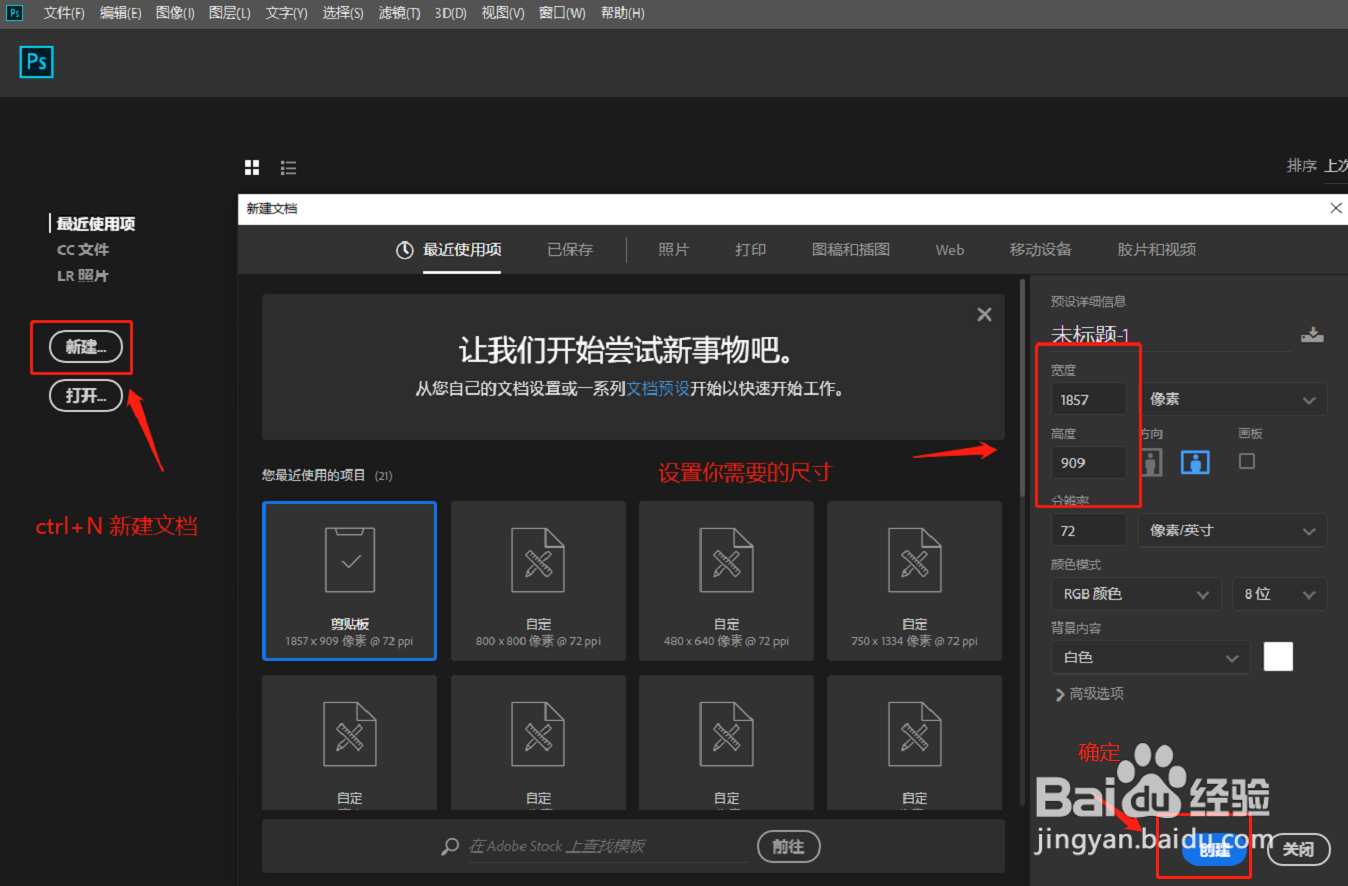Open the 文字(Y) menu
This screenshot has height=886, width=1348.
click(x=287, y=13)
